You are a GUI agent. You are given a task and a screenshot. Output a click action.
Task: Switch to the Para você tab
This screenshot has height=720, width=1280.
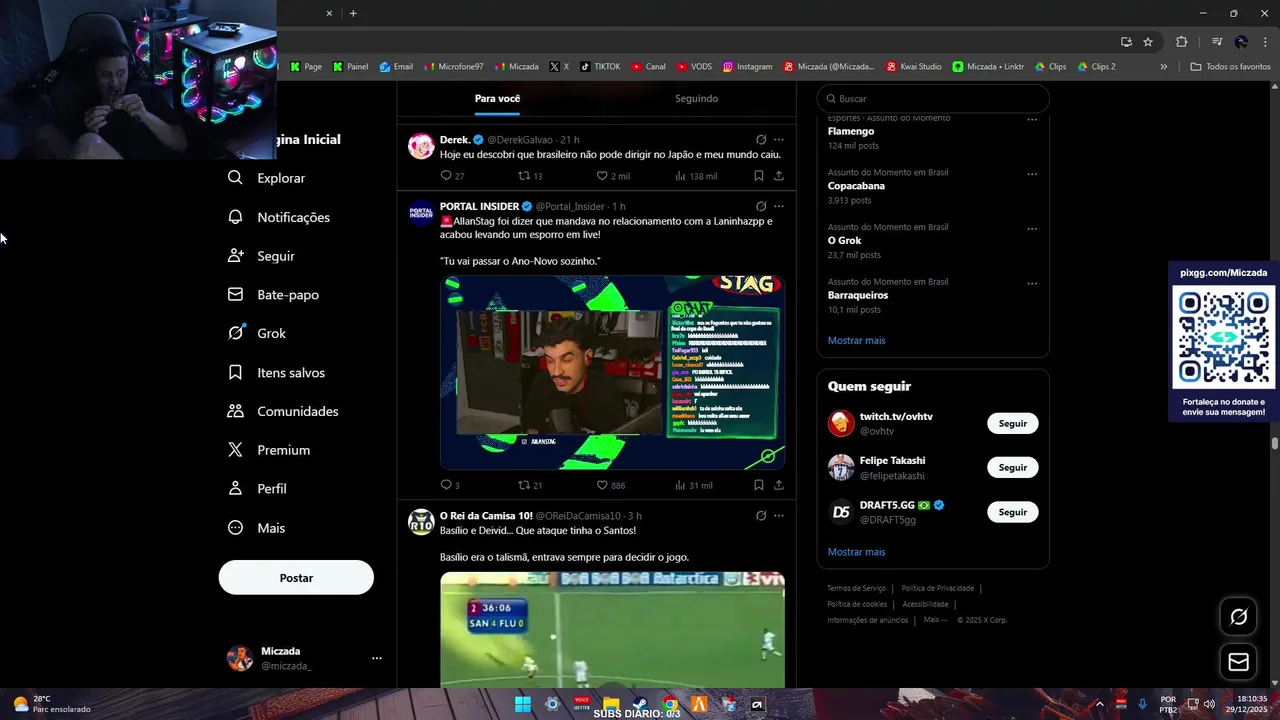pos(497,99)
